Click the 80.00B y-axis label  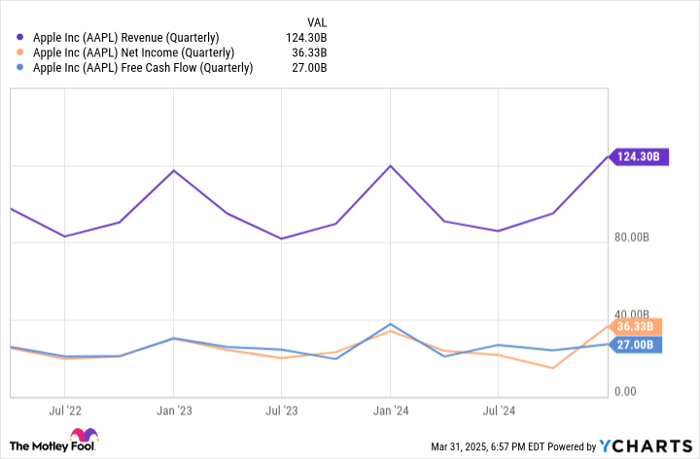[633, 238]
